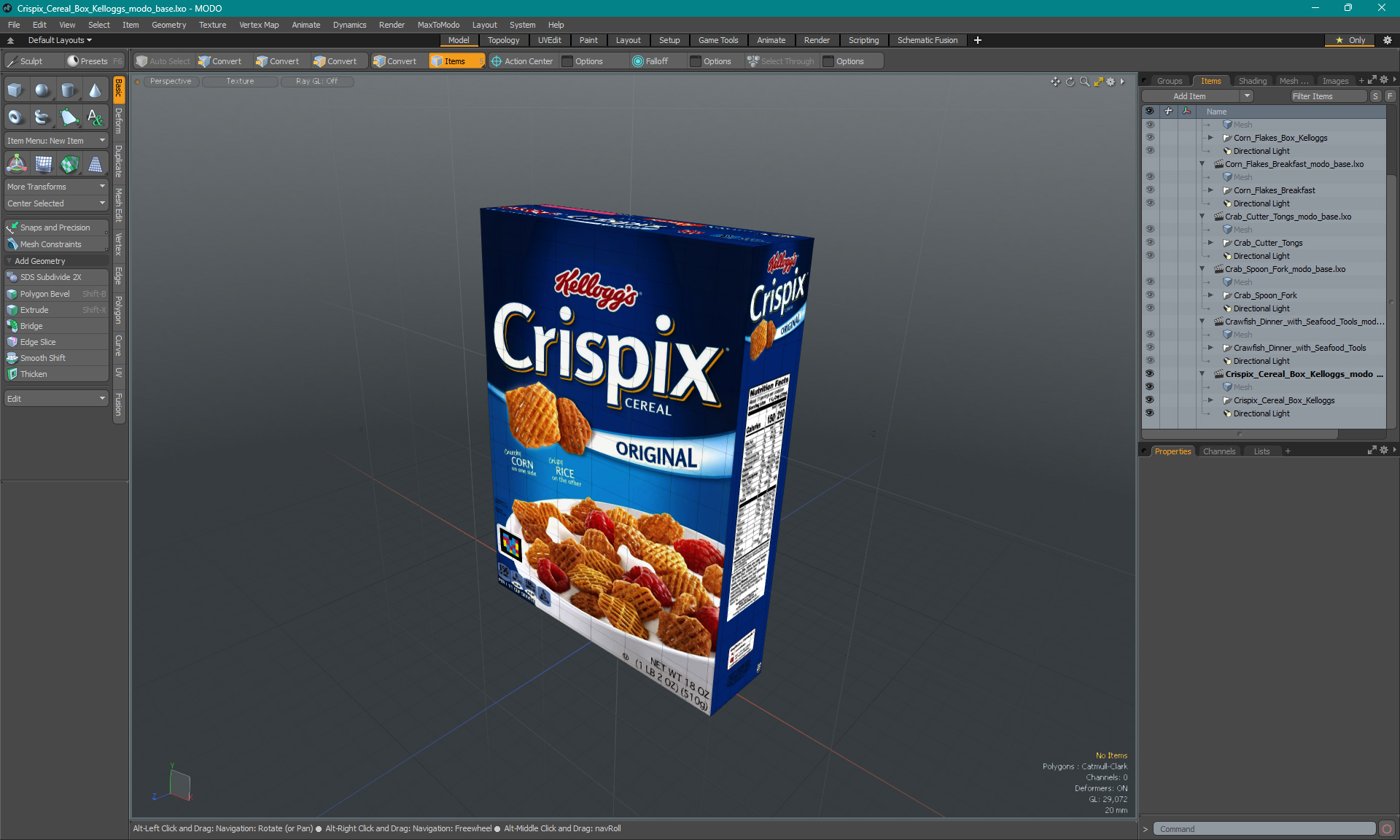
Task: Click into the Command input field
Action: (1264, 829)
